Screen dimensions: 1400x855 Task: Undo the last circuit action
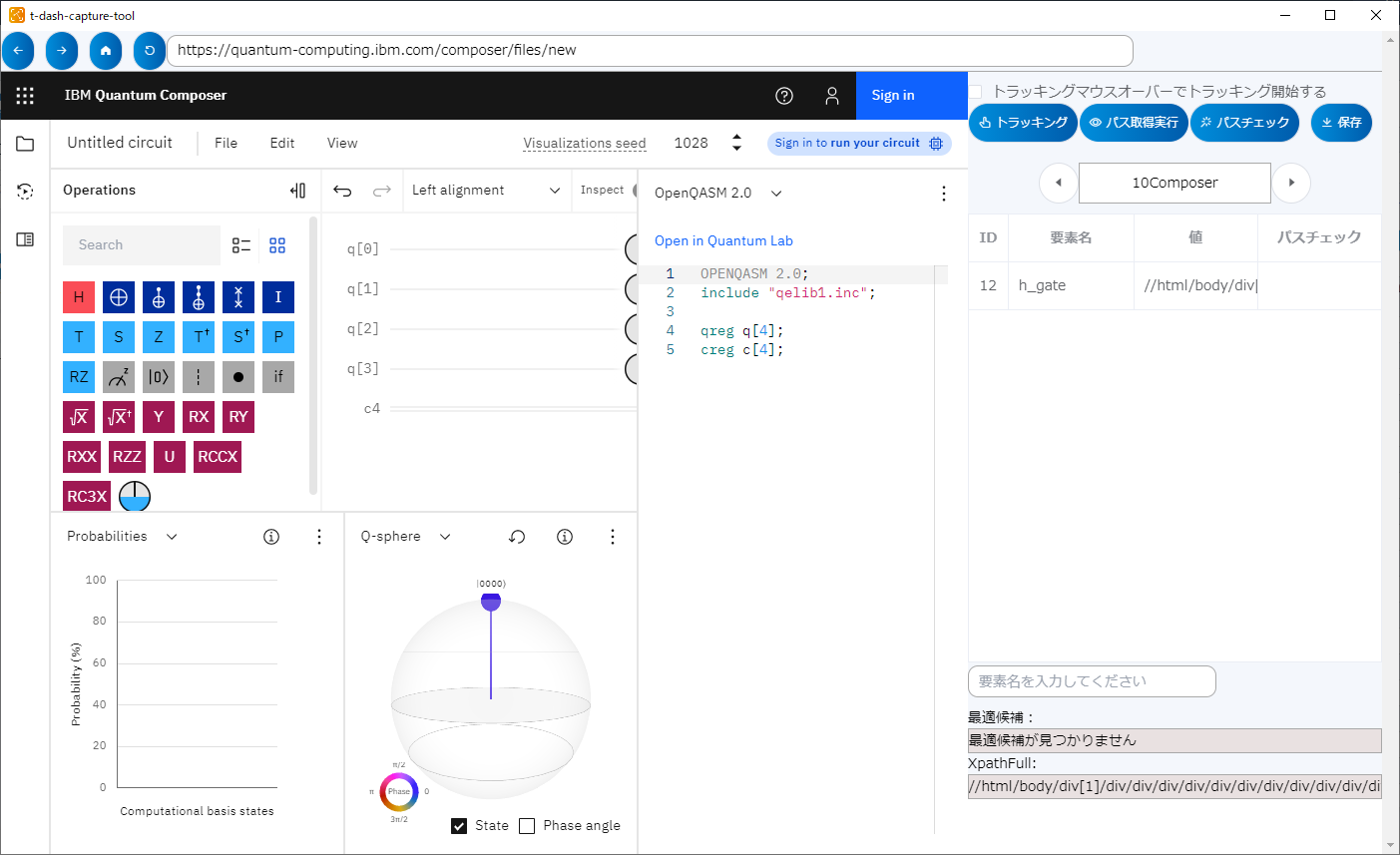342,191
